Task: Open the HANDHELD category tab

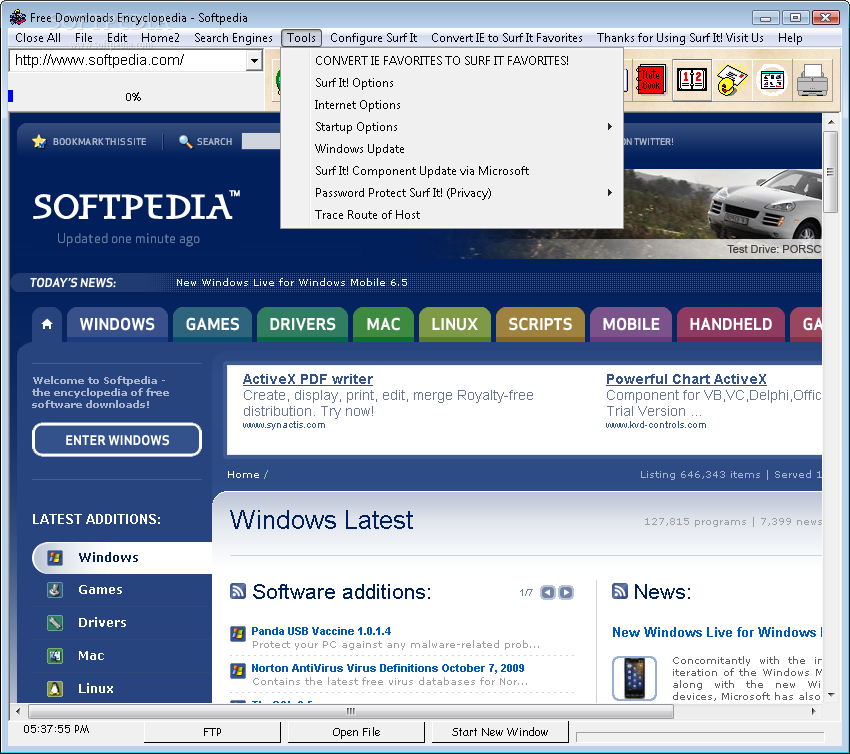Action: (731, 324)
